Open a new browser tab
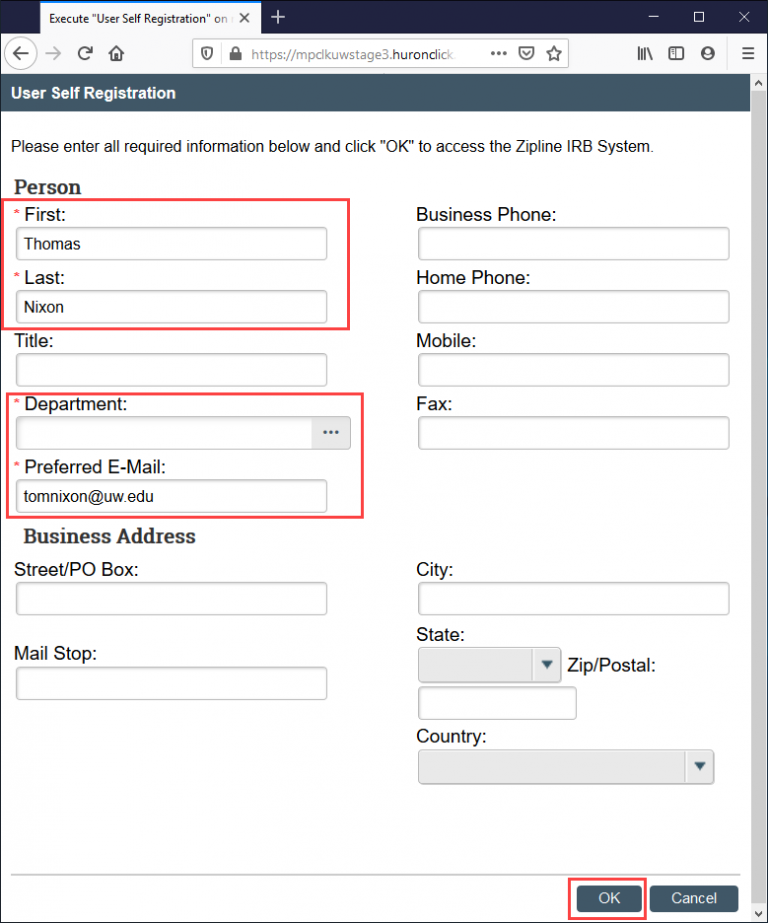Image resolution: width=768 pixels, height=923 pixels. click(277, 17)
